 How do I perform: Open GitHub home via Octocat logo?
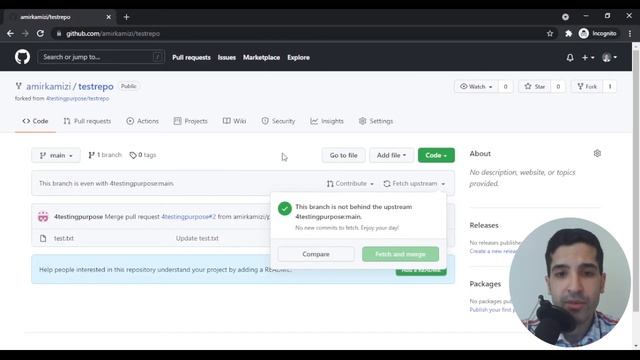point(22,57)
